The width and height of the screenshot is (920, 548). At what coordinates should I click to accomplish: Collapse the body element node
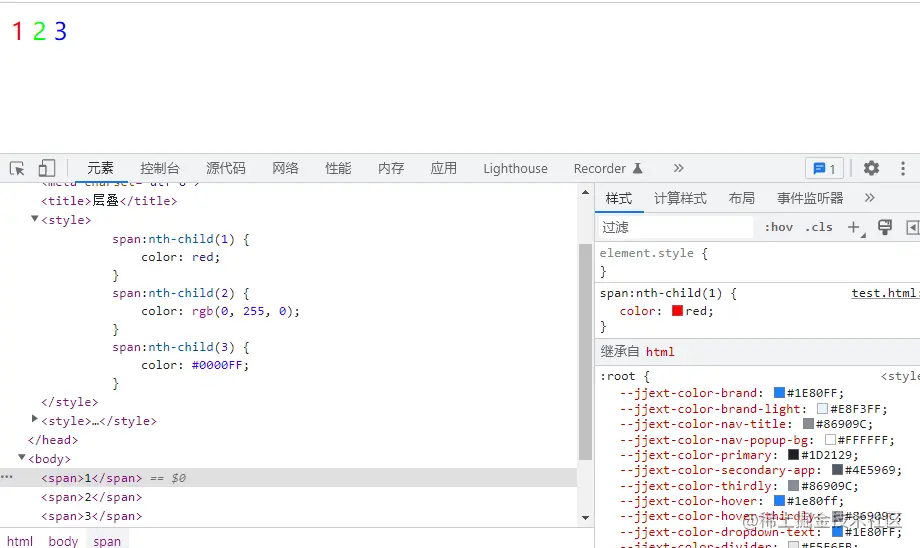22,457
